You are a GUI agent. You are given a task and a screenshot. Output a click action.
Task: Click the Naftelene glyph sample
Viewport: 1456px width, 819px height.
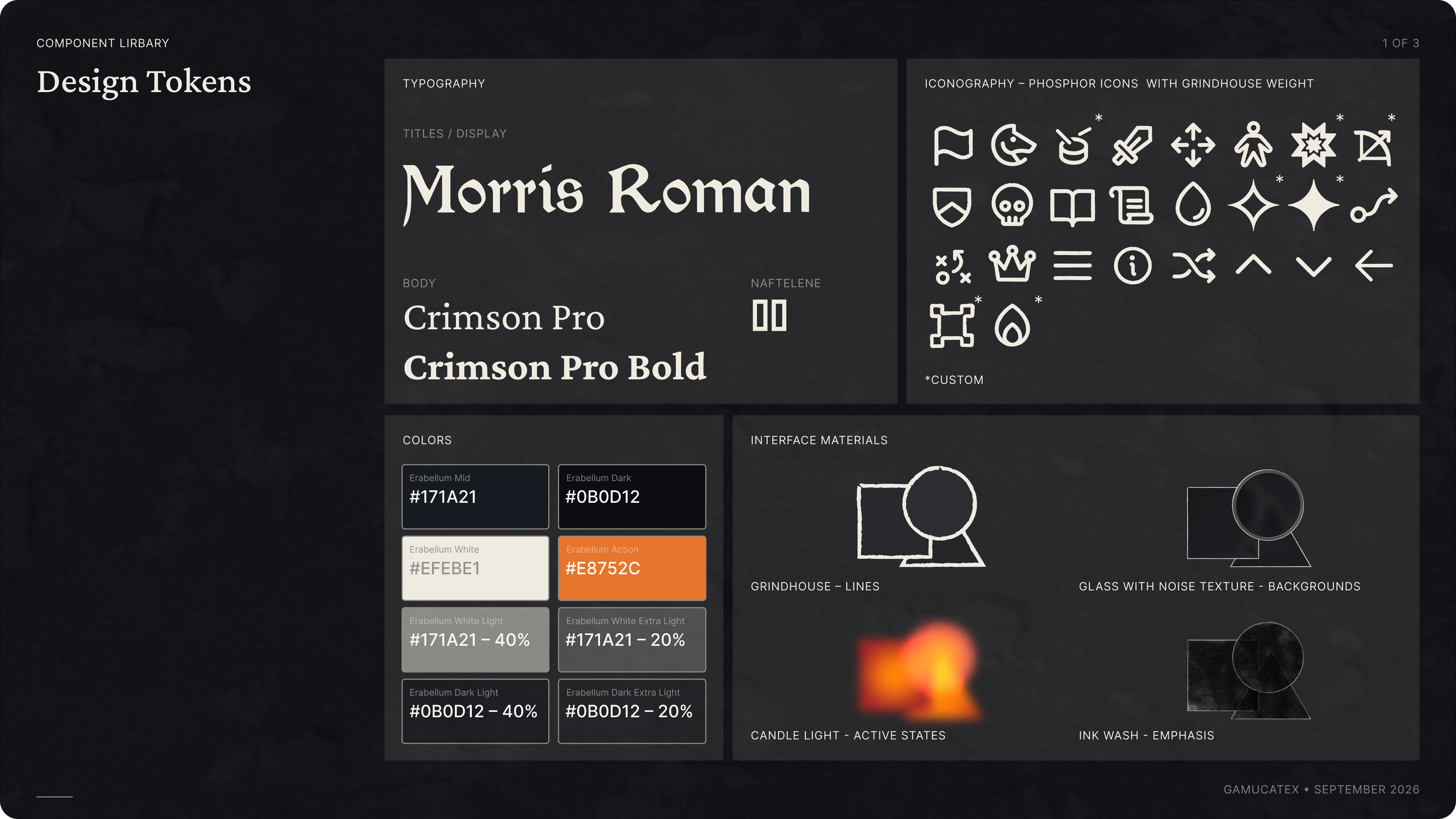[x=769, y=316]
